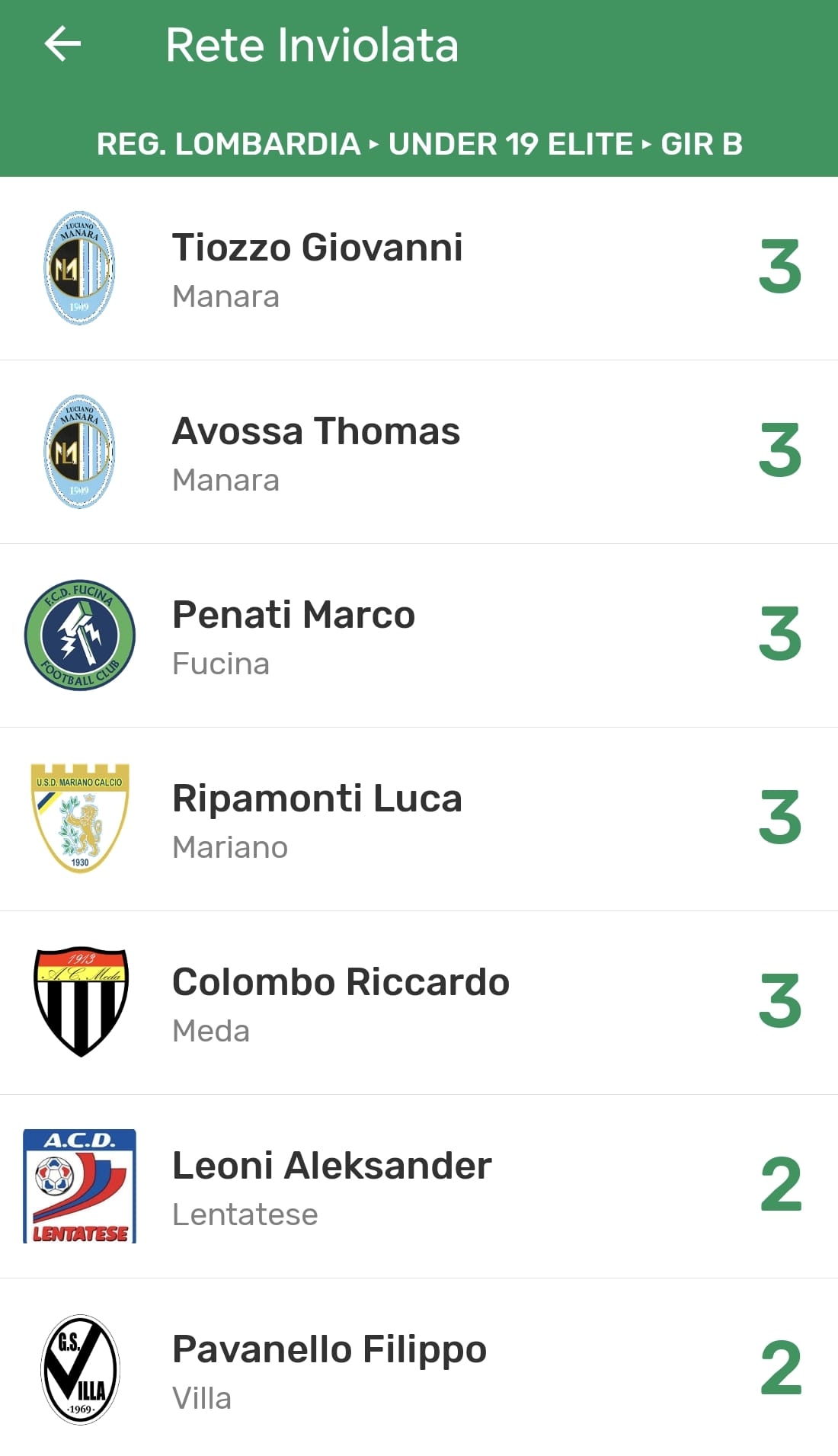Image resolution: width=838 pixels, height=1456 pixels.
Task: Open Penati Marco player entry
Action: coord(294,615)
